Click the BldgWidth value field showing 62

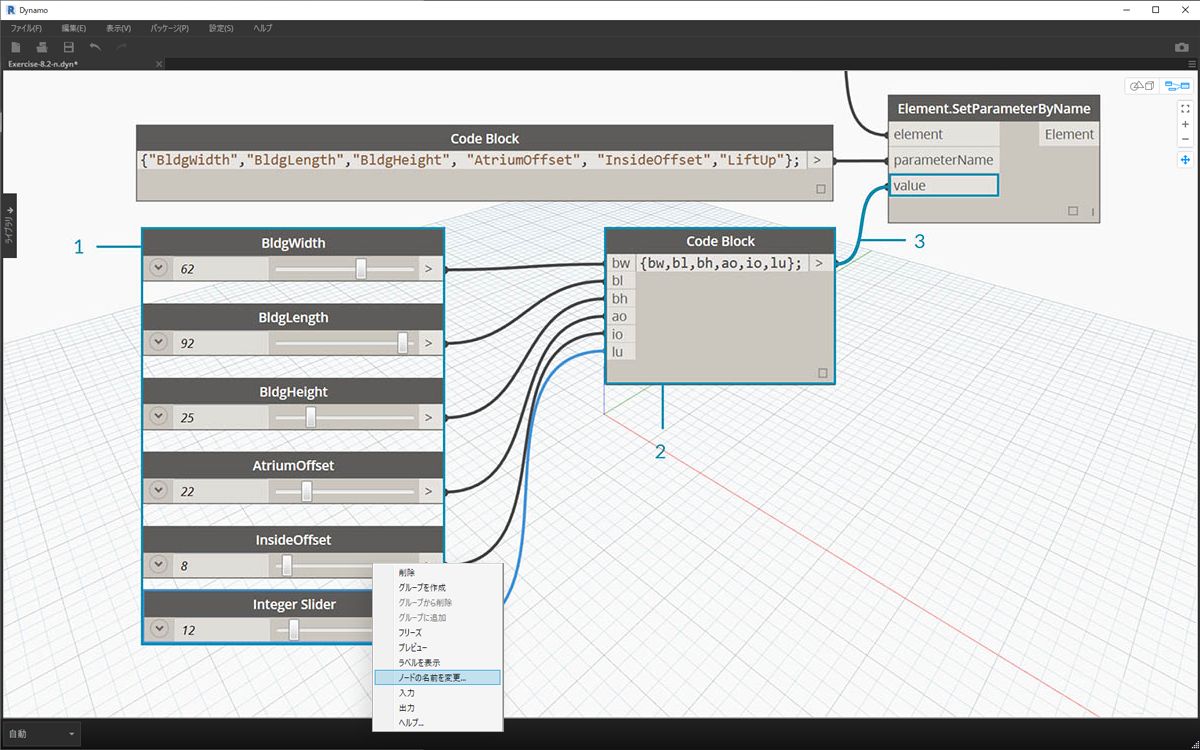(220, 269)
